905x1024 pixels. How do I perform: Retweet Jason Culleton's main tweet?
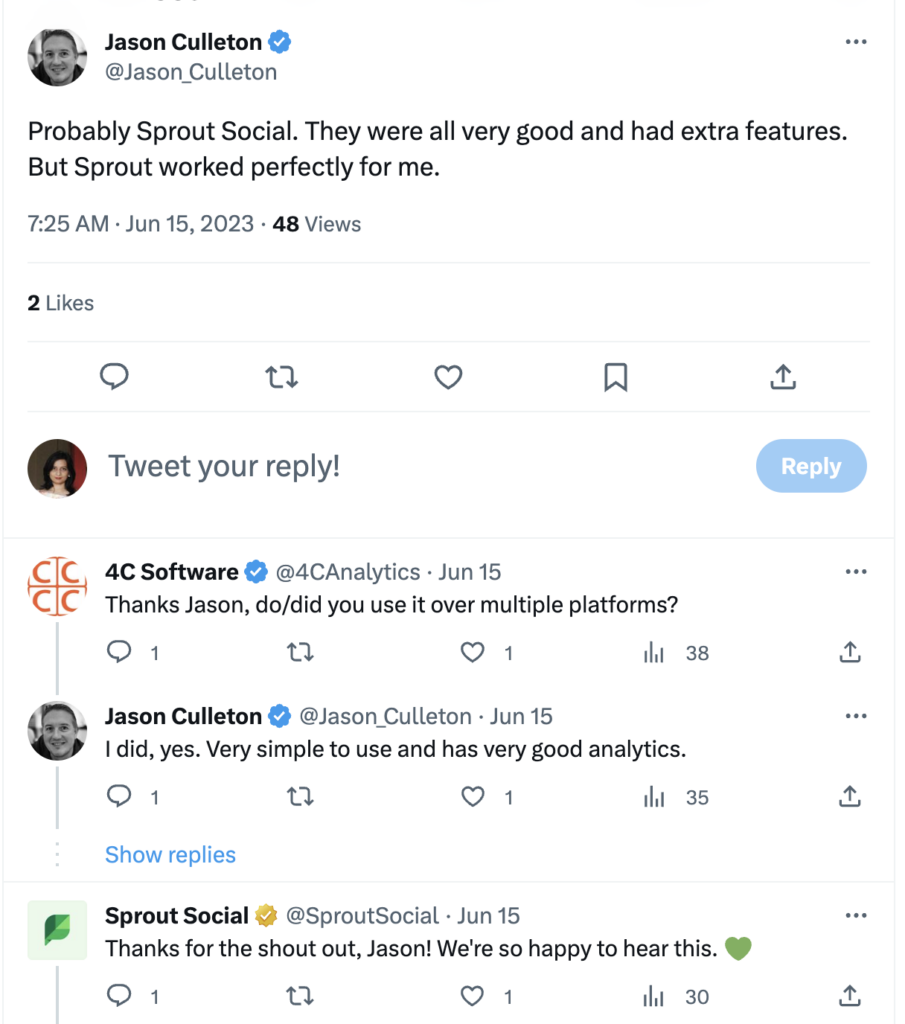coord(281,376)
